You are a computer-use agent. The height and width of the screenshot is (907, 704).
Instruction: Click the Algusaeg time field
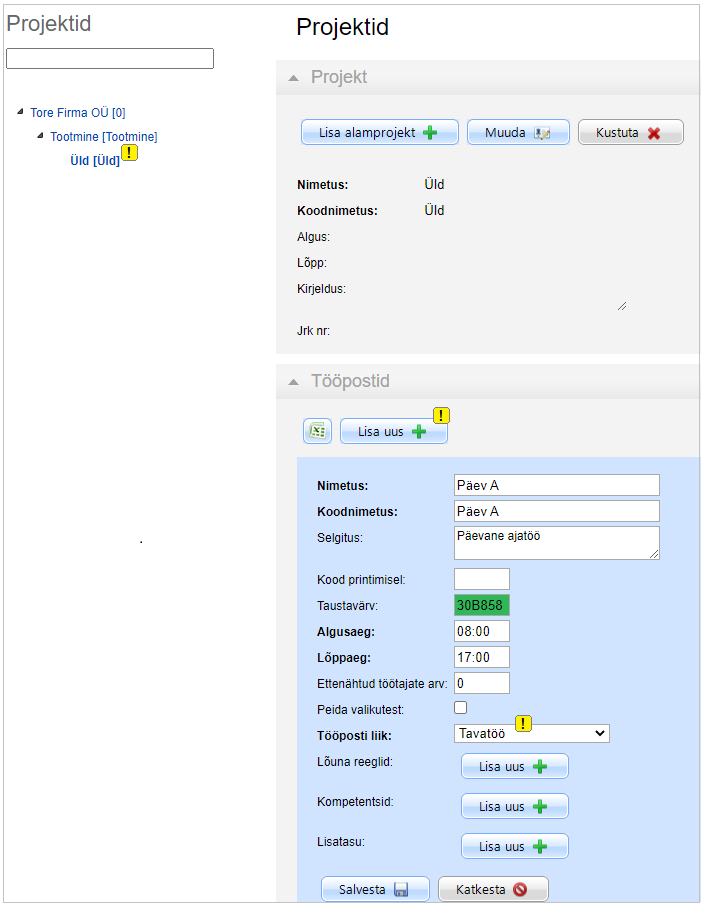[481, 631]
